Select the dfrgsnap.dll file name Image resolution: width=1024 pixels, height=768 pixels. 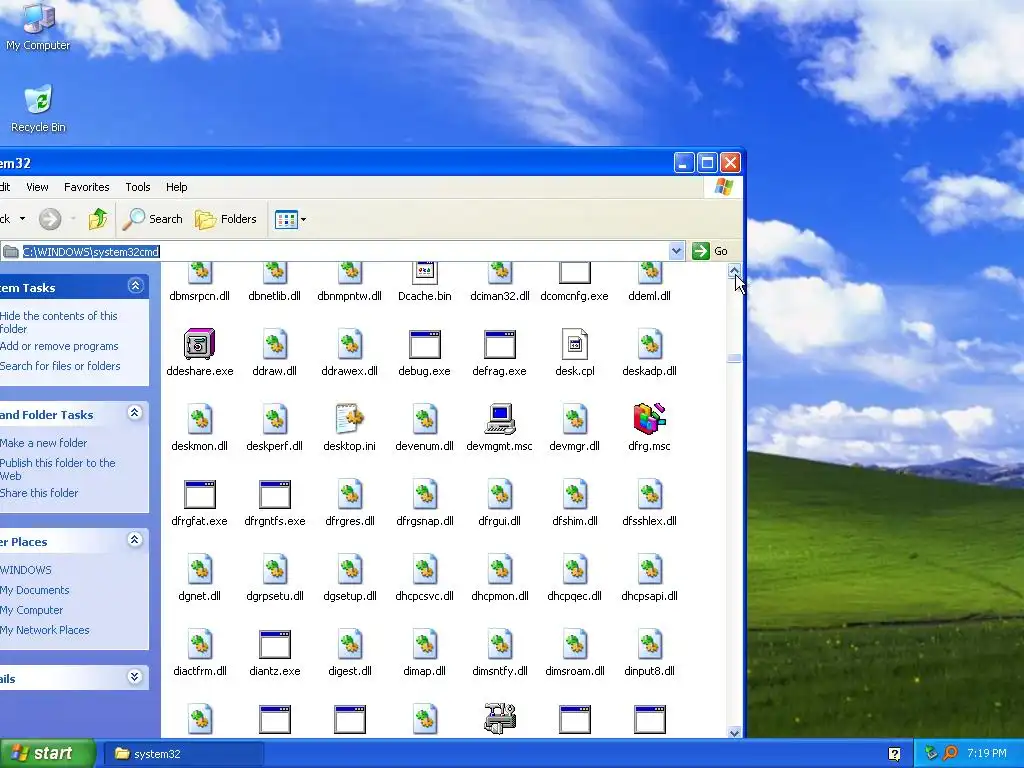pos(424,521)
